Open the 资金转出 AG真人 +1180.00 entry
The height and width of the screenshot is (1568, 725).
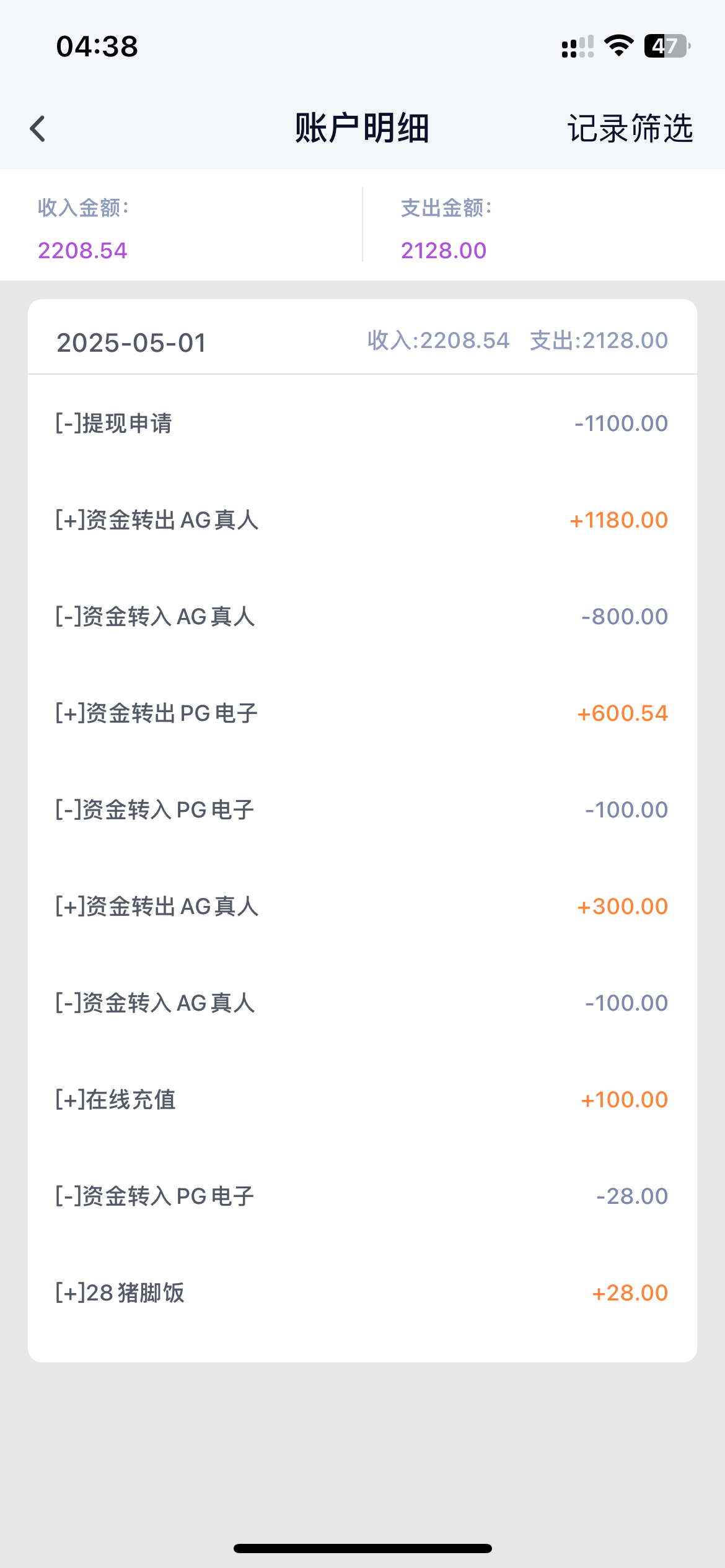362,520
